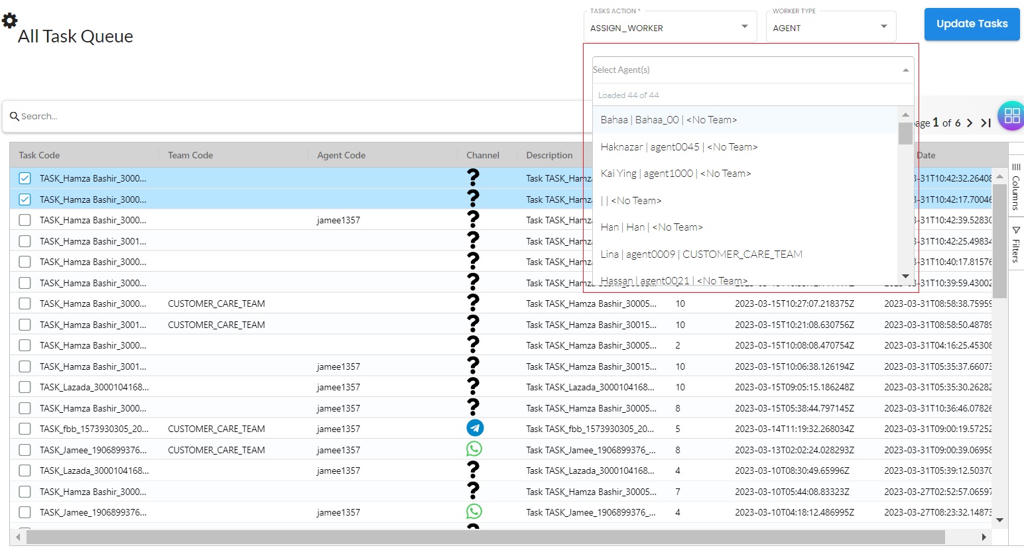The height and width of the screenshot is (554, 1024).
Task: Open the settings gear icon
Action: pos(9,20)
